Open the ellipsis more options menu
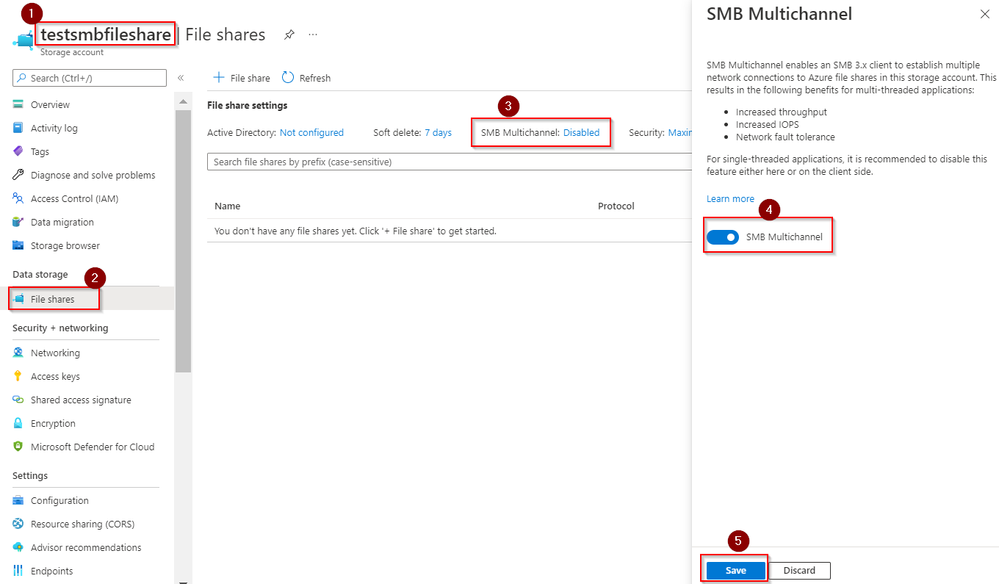999x584 pixels. (x=313, y=34)
